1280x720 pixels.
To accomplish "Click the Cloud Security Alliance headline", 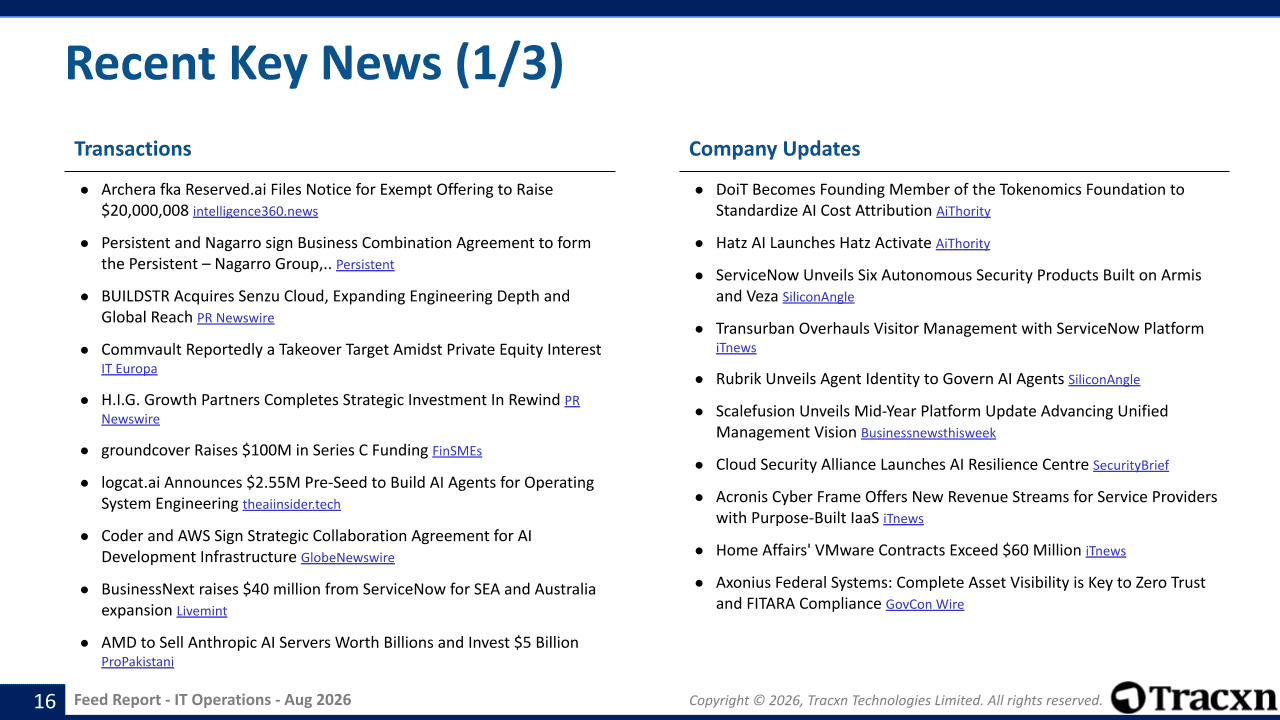I will 902,465.
